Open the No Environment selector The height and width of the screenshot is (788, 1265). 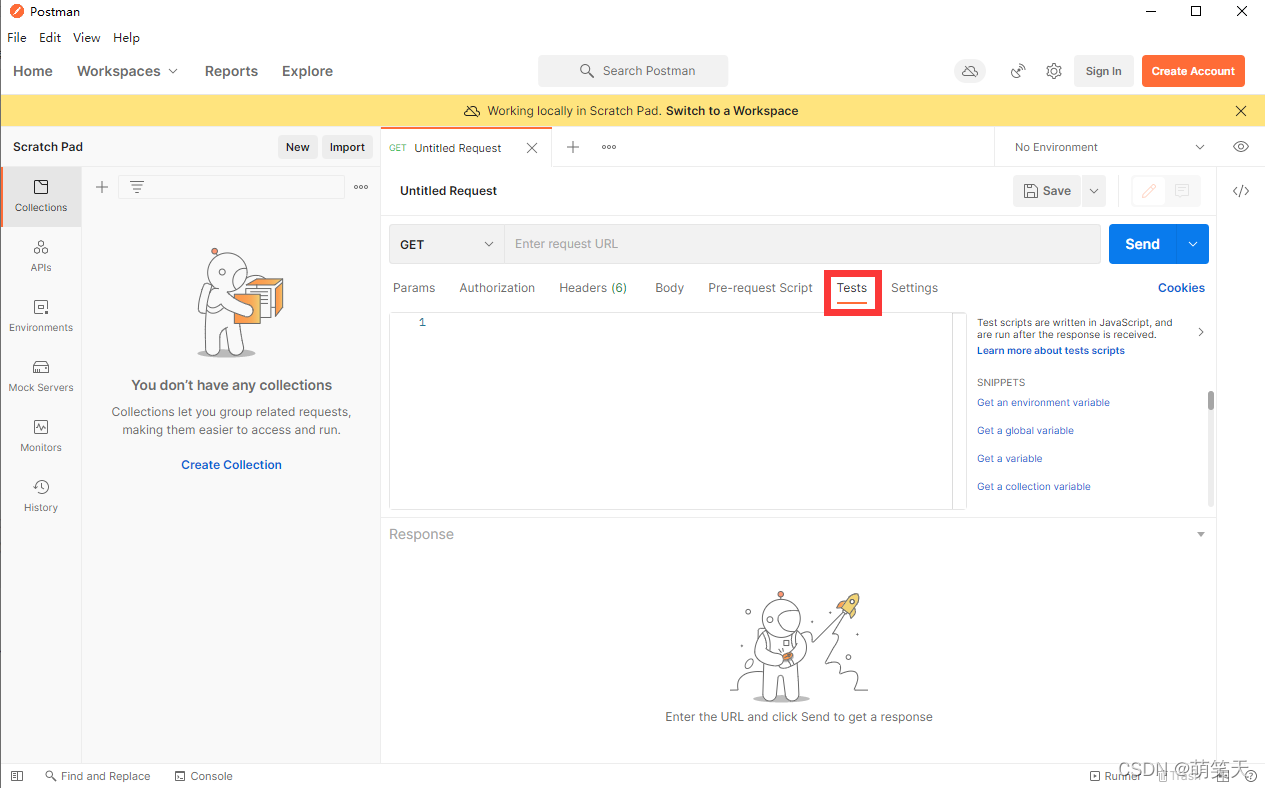1109,147
